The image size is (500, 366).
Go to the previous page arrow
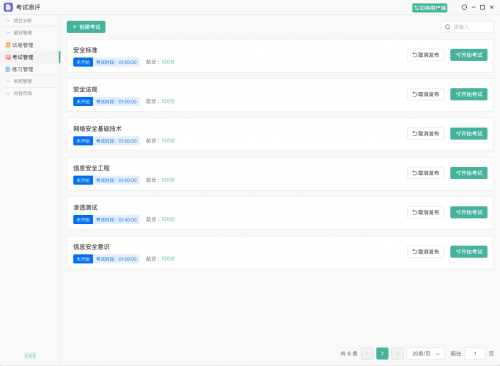(367, 353)
